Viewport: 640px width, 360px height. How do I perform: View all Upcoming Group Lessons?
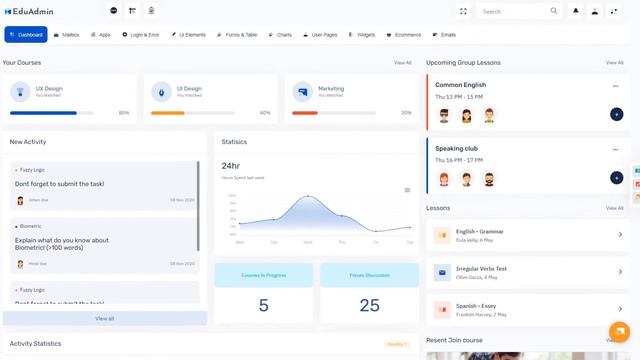click(x=614, y=62)
